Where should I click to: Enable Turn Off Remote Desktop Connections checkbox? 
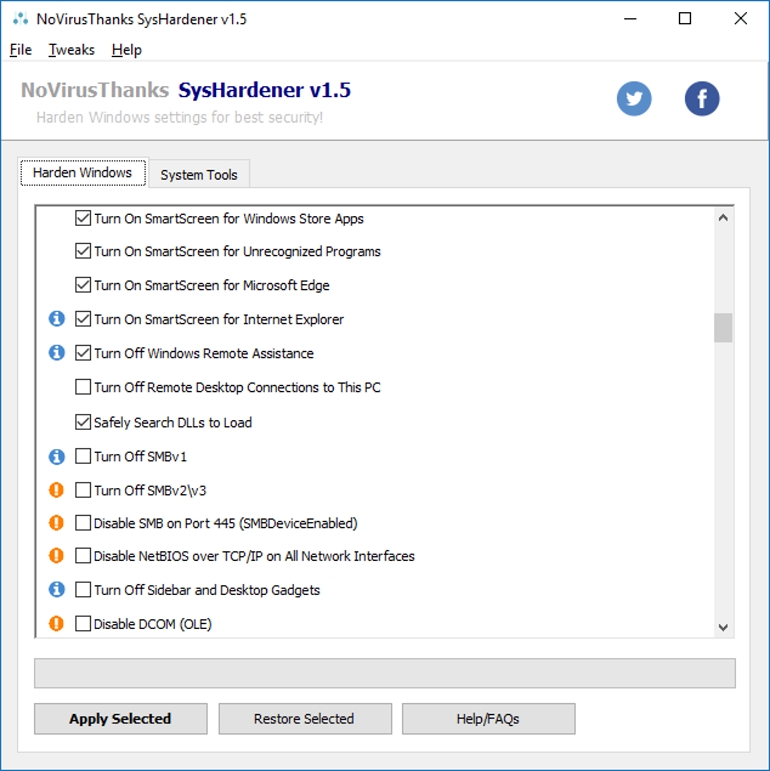pos(83,387)
